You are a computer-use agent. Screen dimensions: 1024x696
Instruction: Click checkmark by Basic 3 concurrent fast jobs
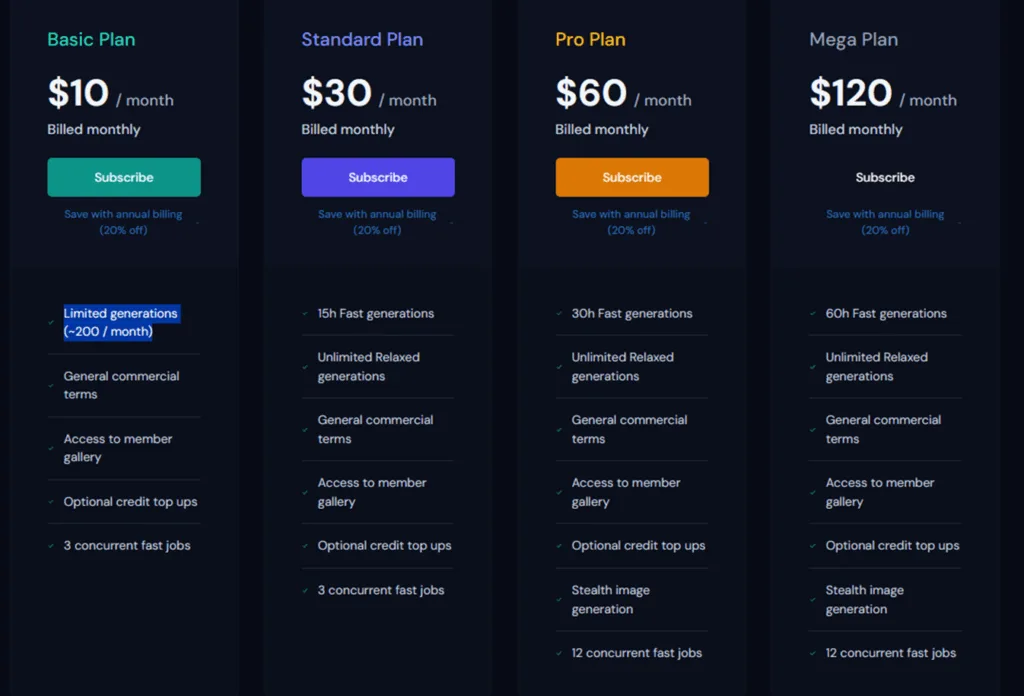point(51,546)
